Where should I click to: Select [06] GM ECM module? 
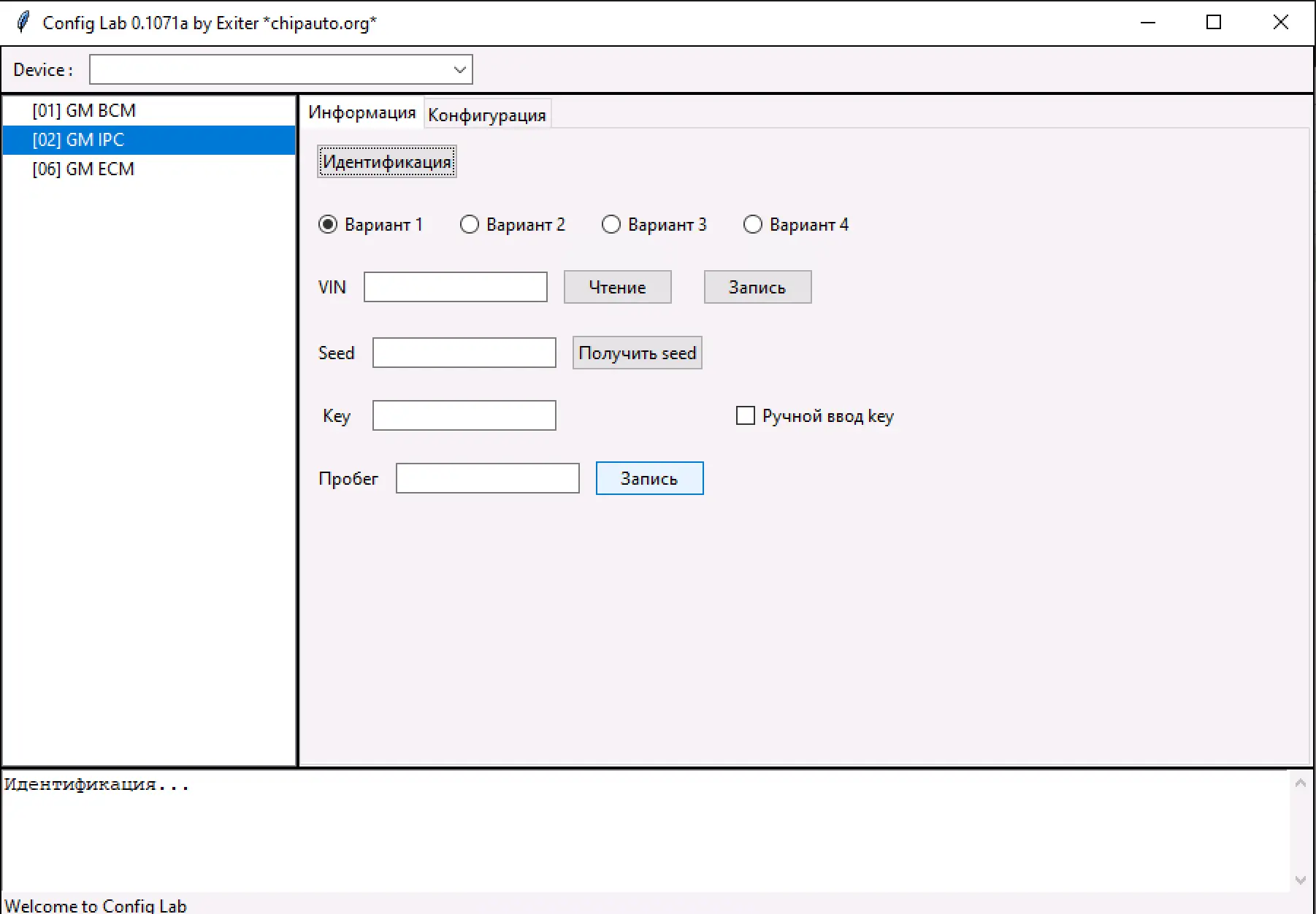(83, 169)
